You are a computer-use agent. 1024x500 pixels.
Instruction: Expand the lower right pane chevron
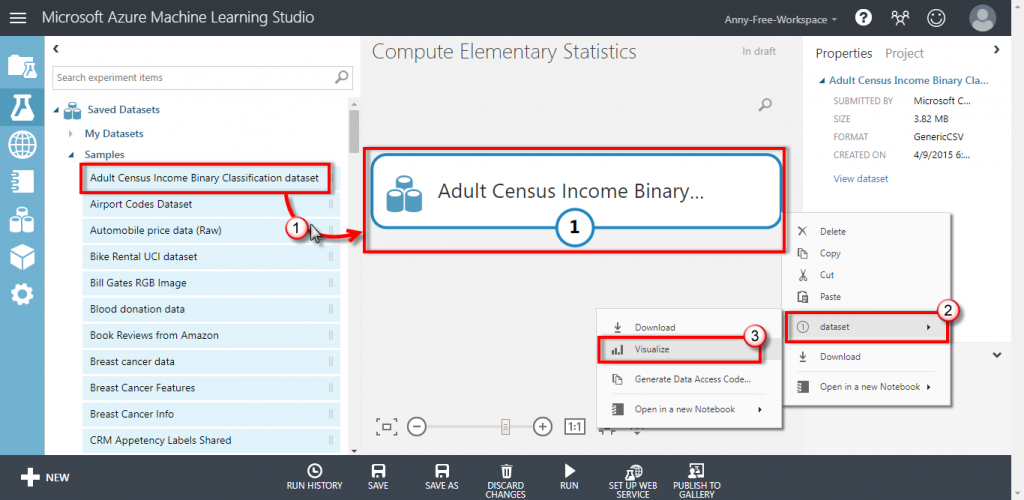coord(997,355)
